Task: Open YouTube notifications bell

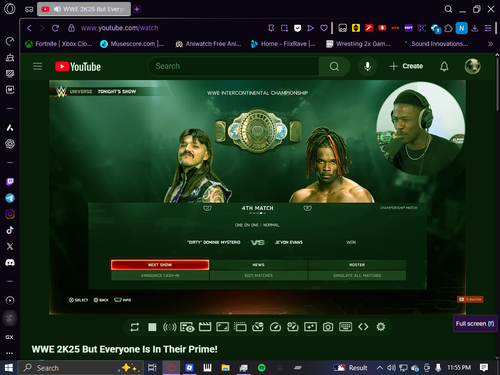Action: 444,66
